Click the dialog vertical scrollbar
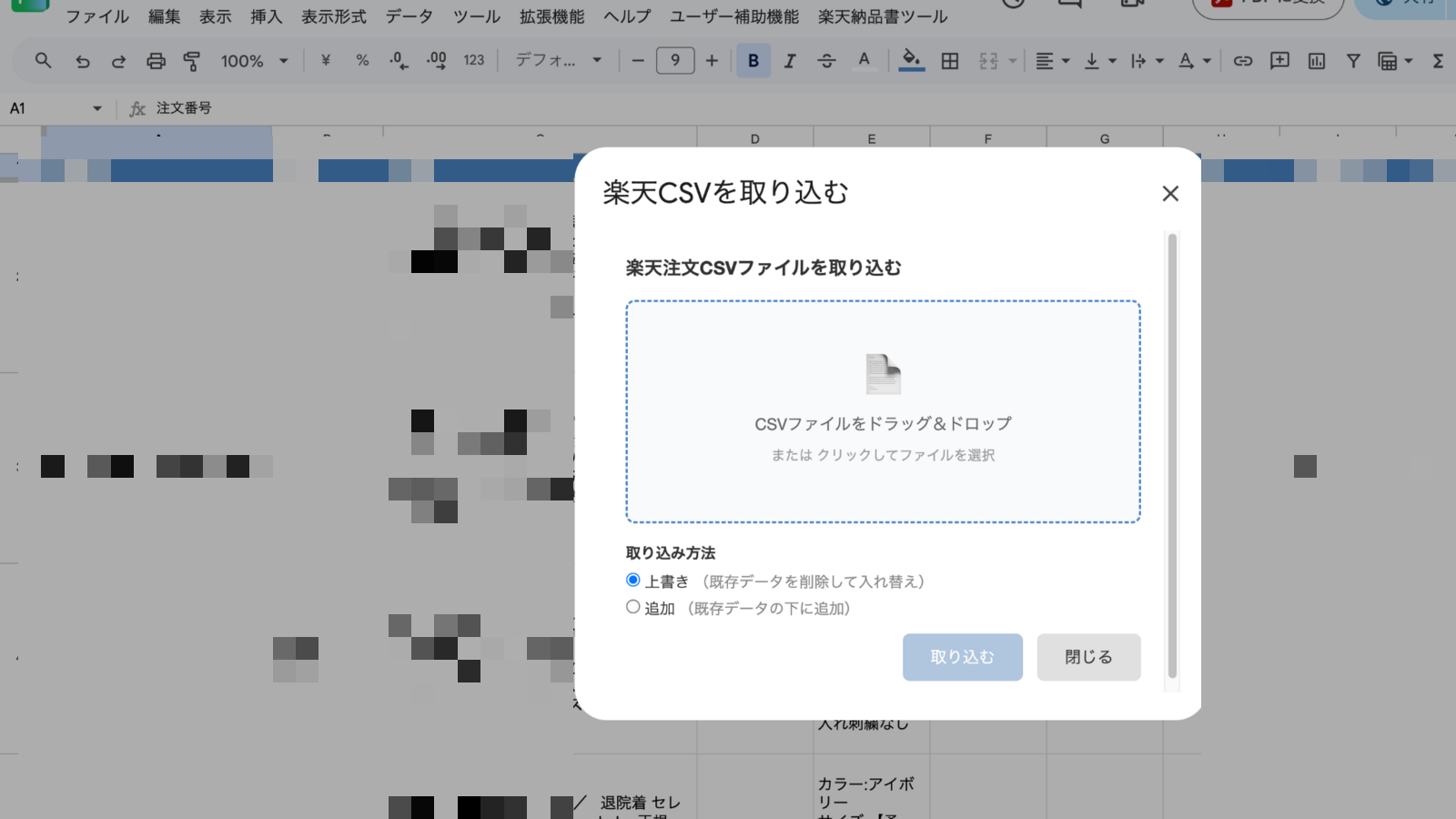Viewport: 1456px width, 819px height. tap(1172, 455)
